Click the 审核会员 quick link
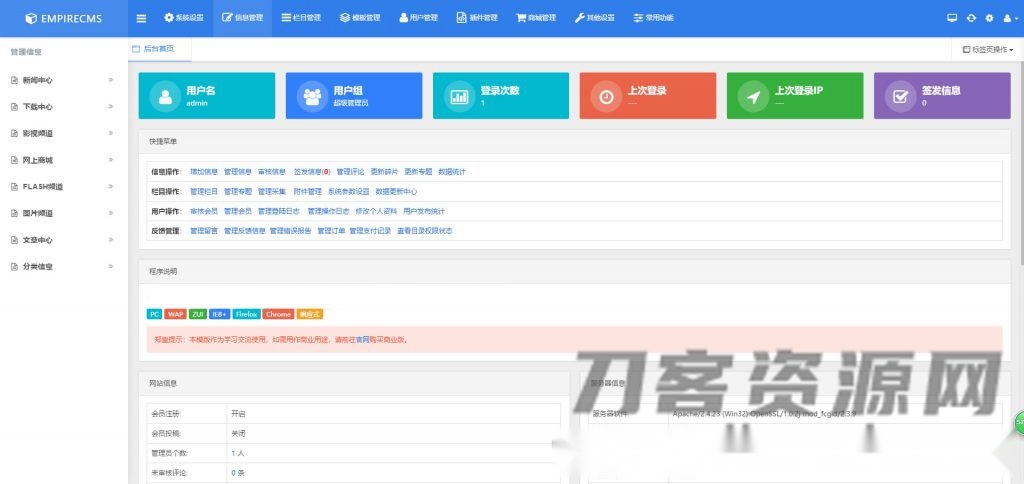The image size is (1024, 484). click(x=204, y=212)
